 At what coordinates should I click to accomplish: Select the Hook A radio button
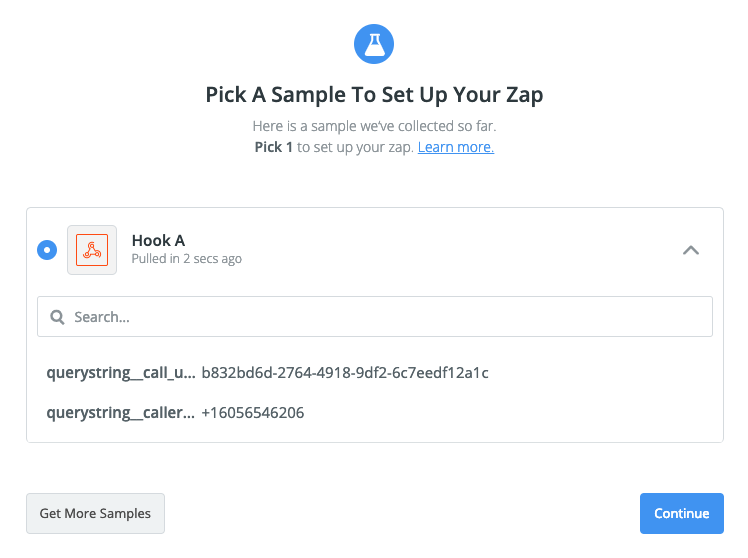point(47,250)
